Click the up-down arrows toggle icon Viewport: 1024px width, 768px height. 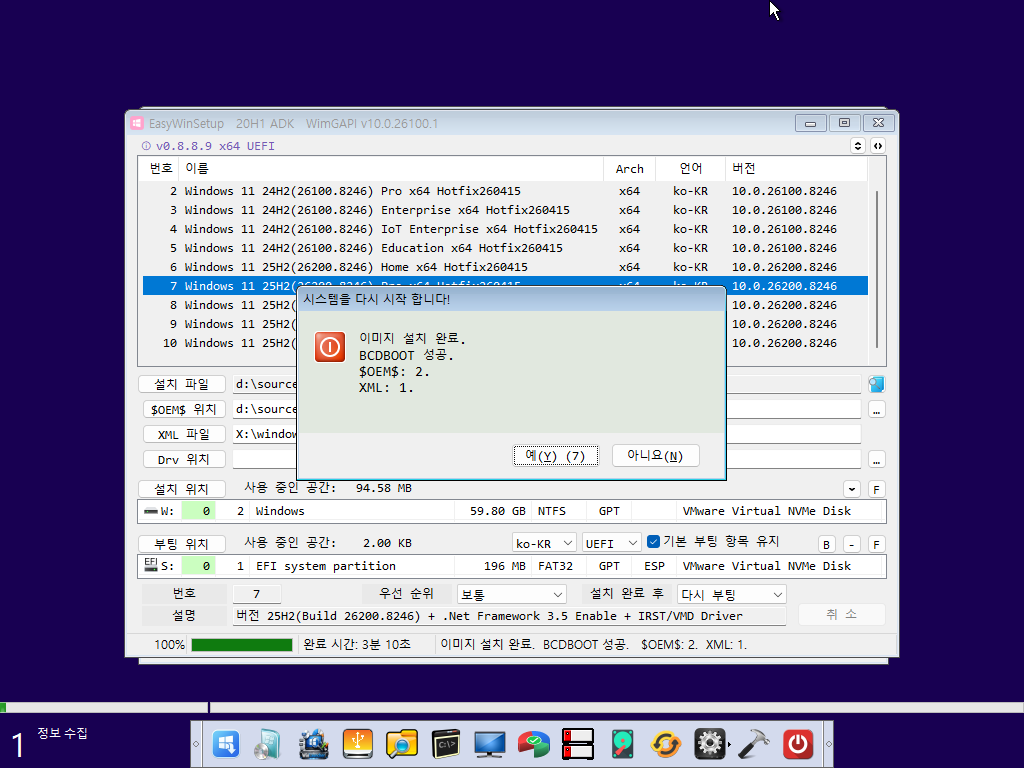click(x=858, y=146)
